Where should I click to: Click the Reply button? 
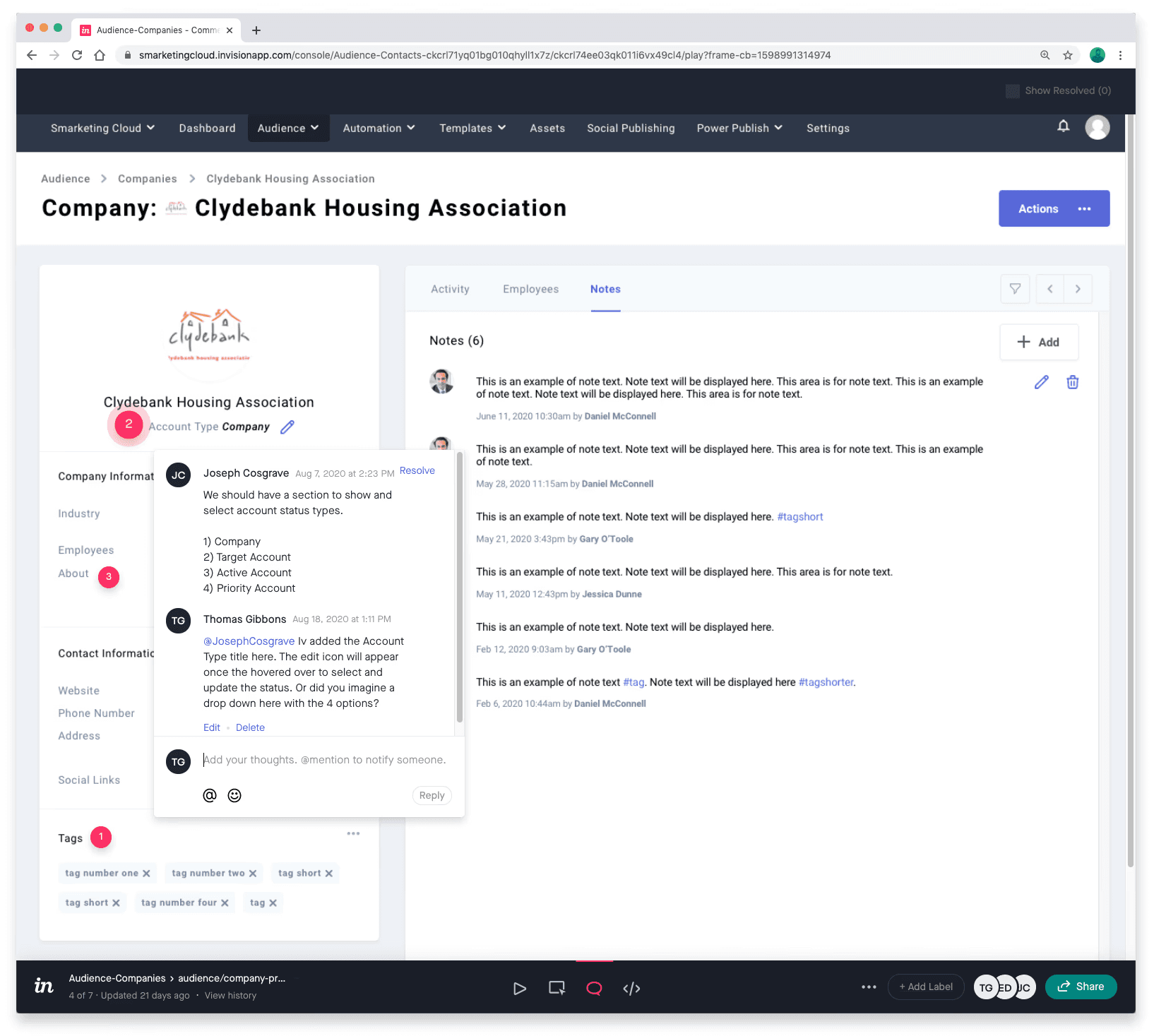pos(432,796)
